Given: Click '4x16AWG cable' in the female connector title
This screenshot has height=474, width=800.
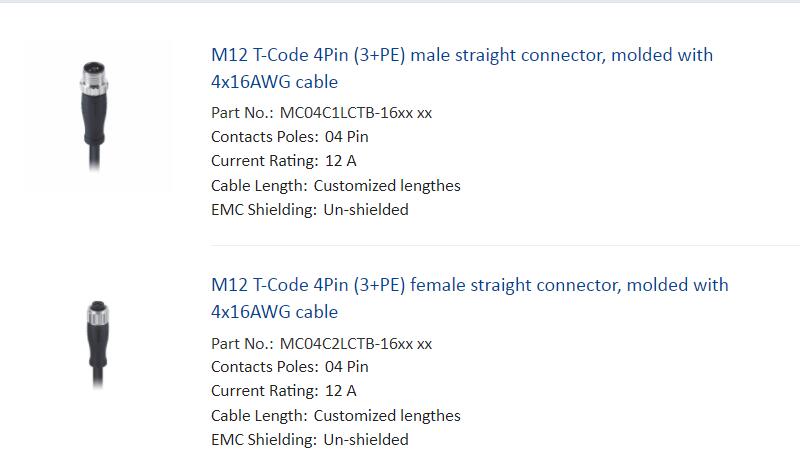Looking at the screenshot, I should click(274, 312).
